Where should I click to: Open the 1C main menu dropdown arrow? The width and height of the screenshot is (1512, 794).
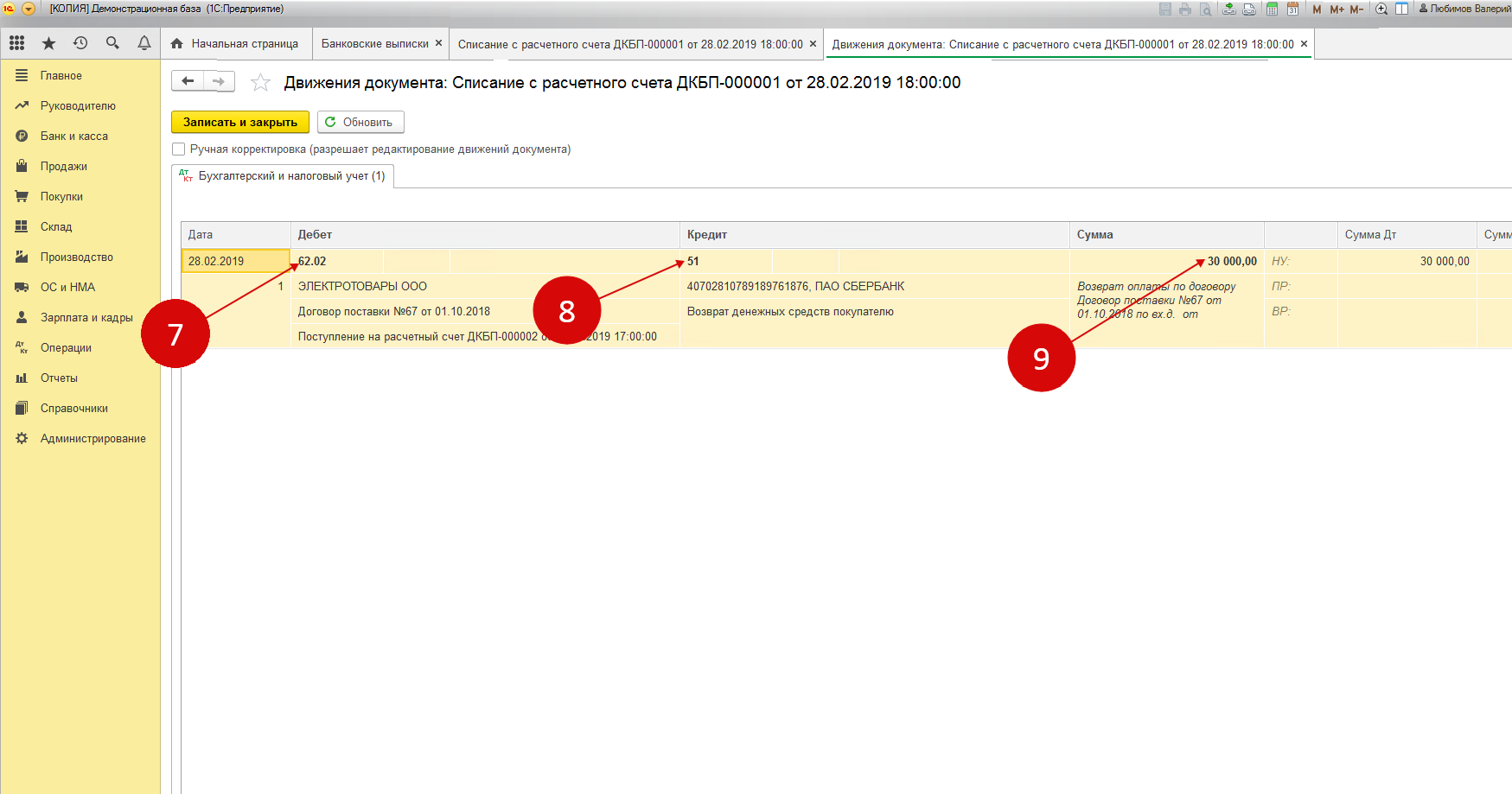[x=28, y=9]
